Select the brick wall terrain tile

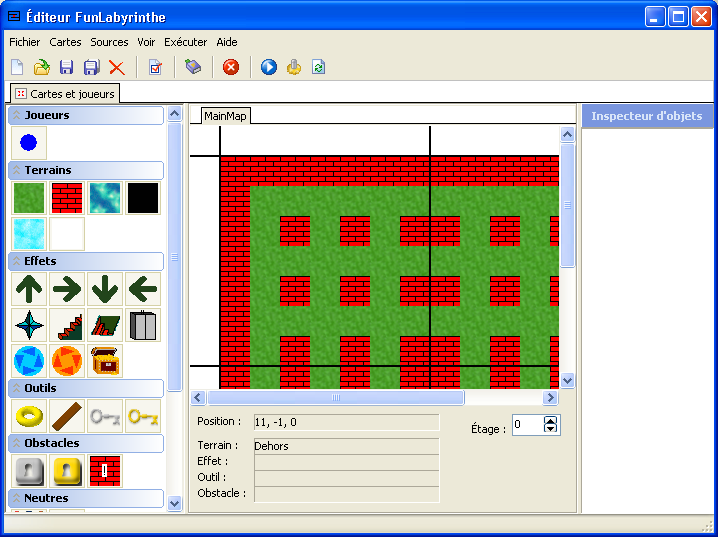[x=67, y=198]
